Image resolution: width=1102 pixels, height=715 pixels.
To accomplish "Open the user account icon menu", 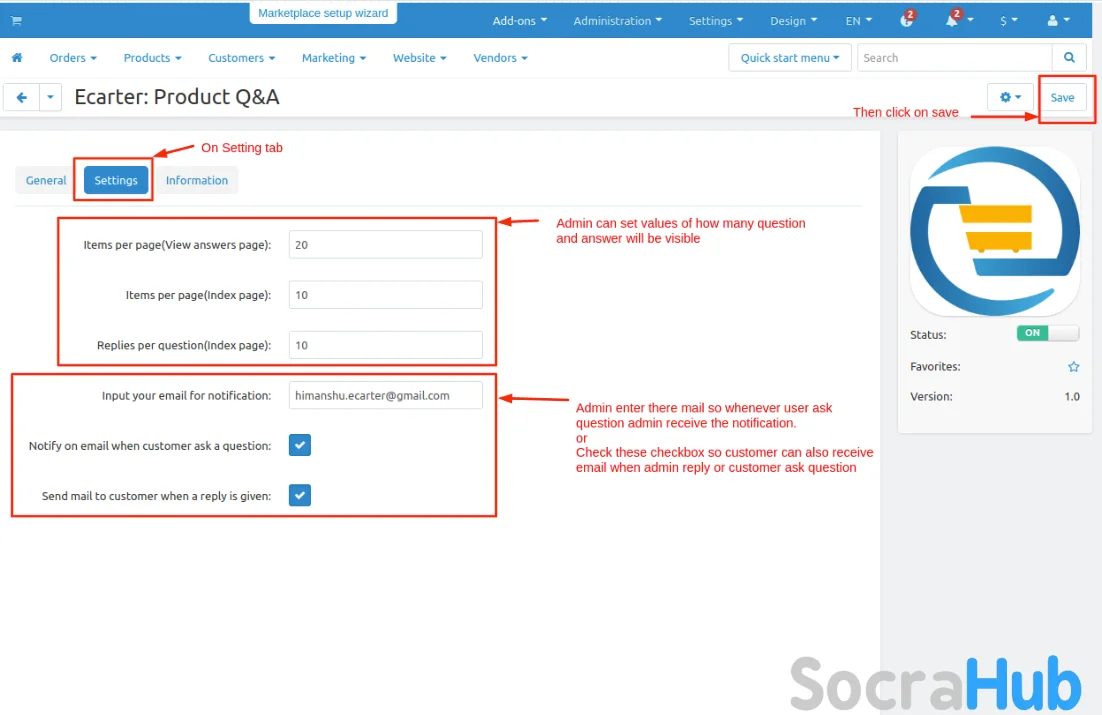I will (x=1058, y=20).
